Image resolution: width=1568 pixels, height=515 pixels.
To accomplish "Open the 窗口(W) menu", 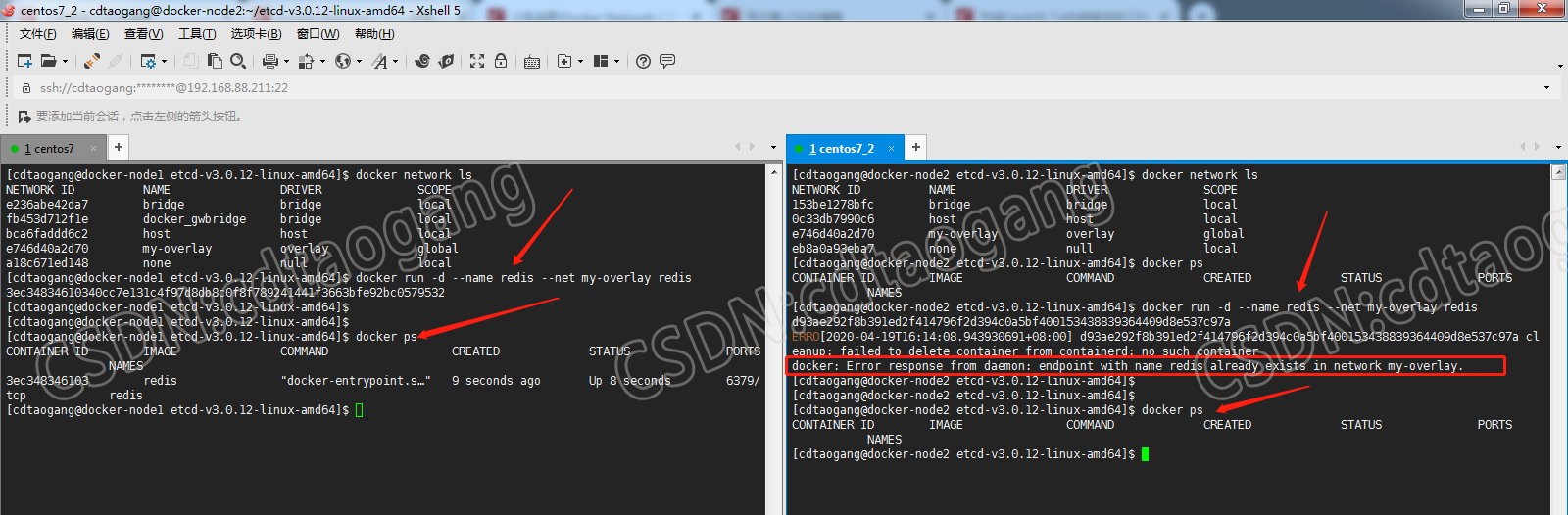I will [x=318, y=34].
